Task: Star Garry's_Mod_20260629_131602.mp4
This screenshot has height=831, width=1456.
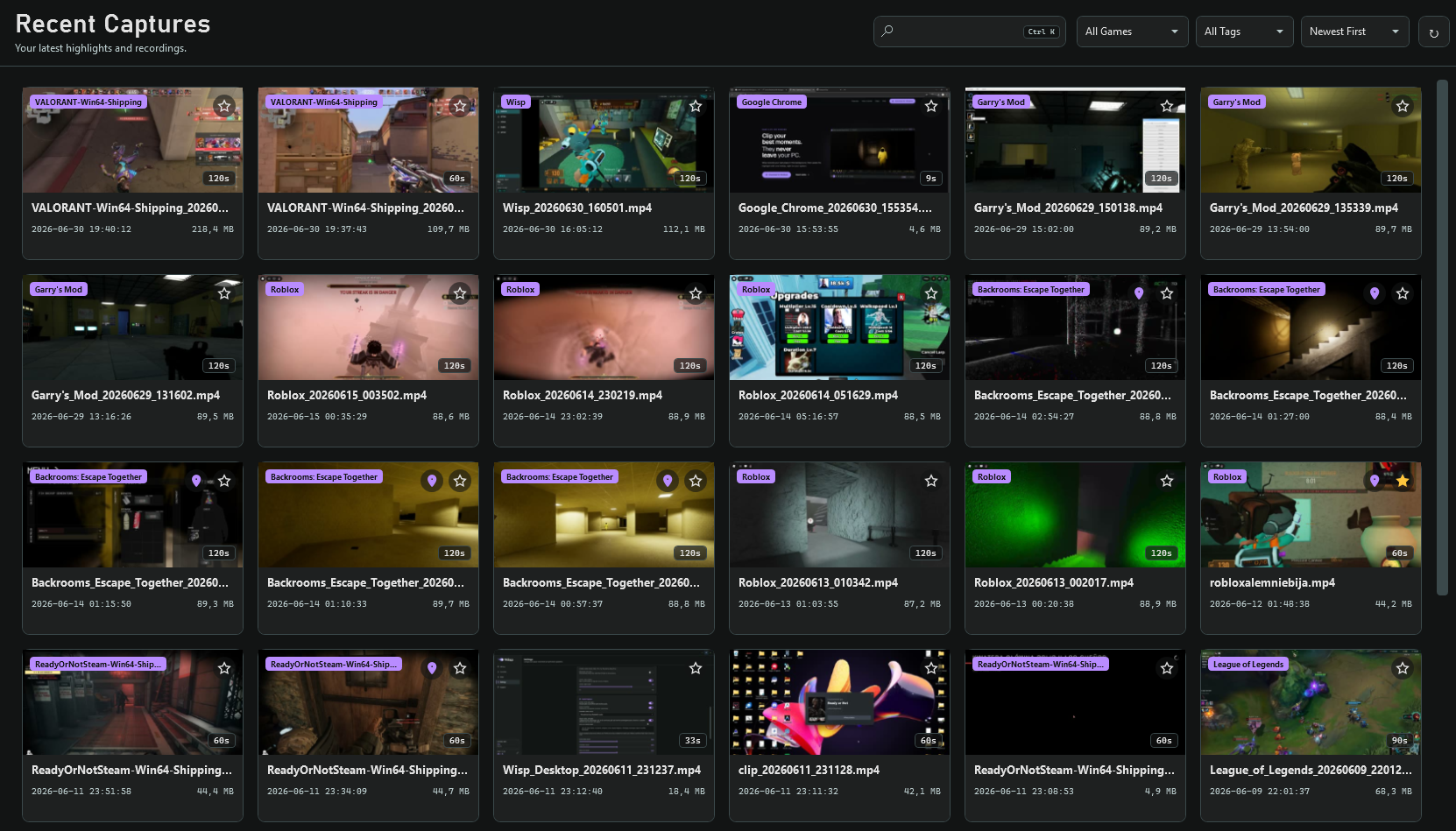Action: coord(224,293)
